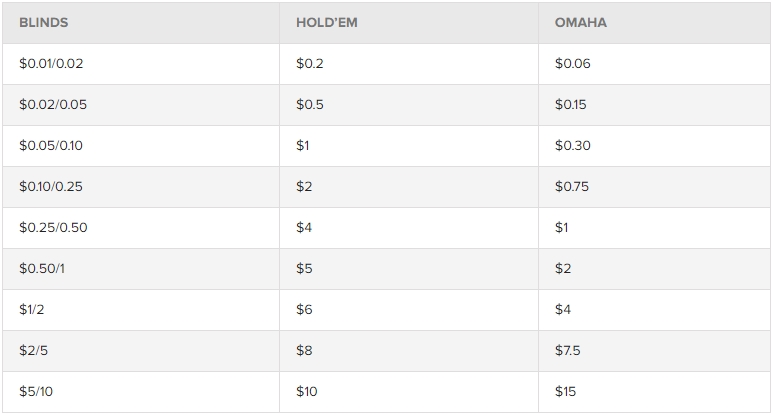Select the $0.02/0.05 blinds cell

51,105
